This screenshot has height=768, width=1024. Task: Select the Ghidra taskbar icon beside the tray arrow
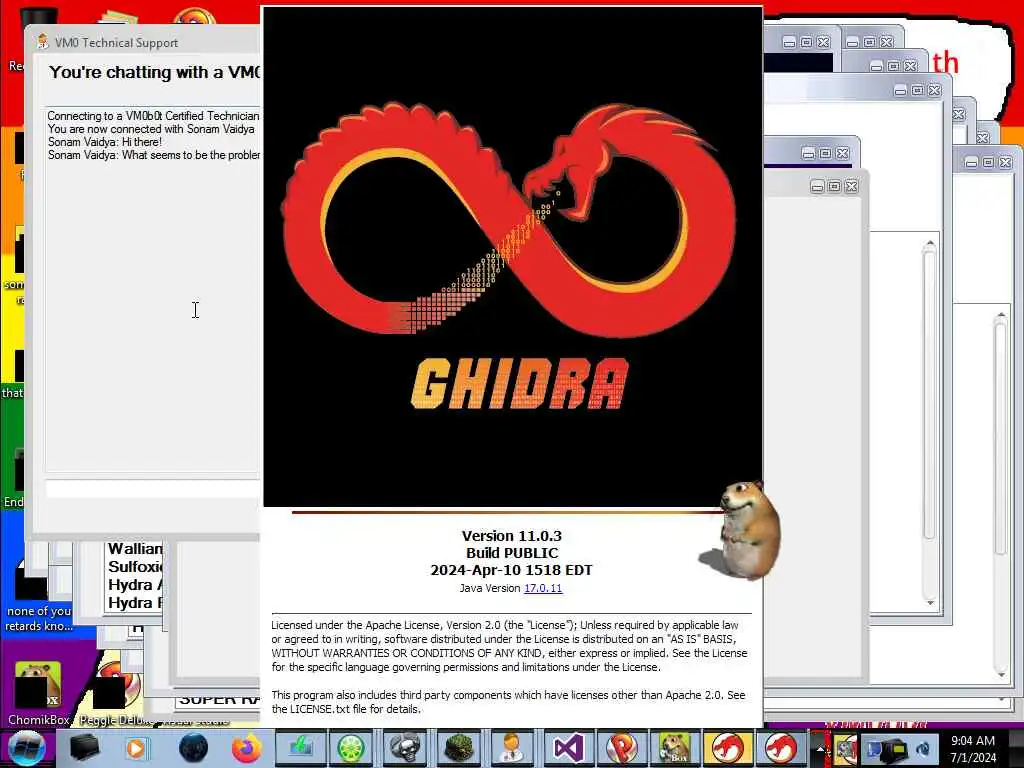pyautogui.click(x=780, y=748)
